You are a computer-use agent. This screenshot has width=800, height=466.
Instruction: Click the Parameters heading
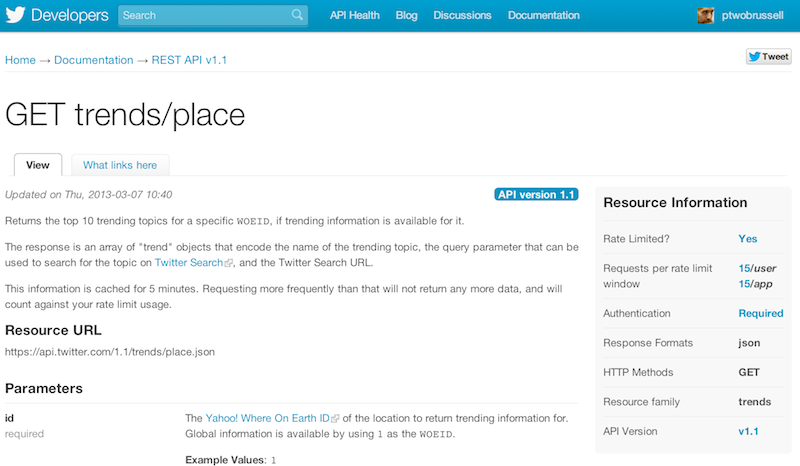click(x=44, y=388)
